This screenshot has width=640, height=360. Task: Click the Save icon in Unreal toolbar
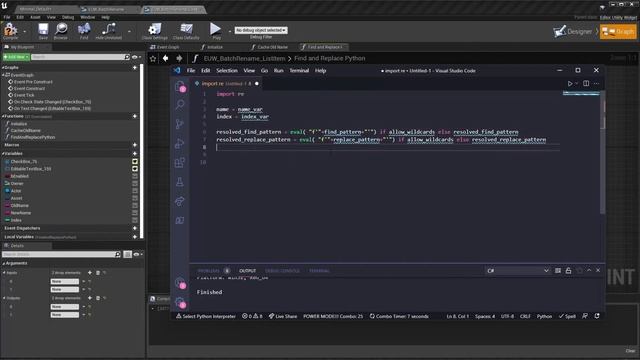[43, 31]
